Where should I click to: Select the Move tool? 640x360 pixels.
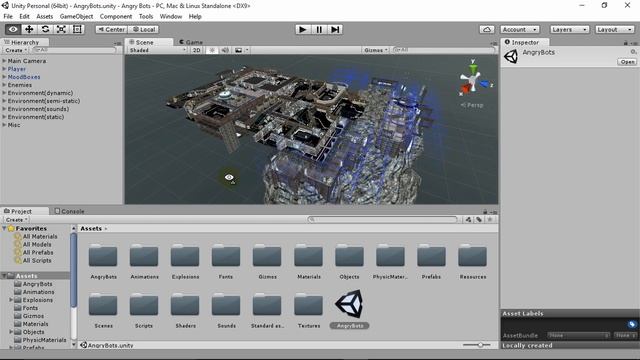click(x=29, y=29)
